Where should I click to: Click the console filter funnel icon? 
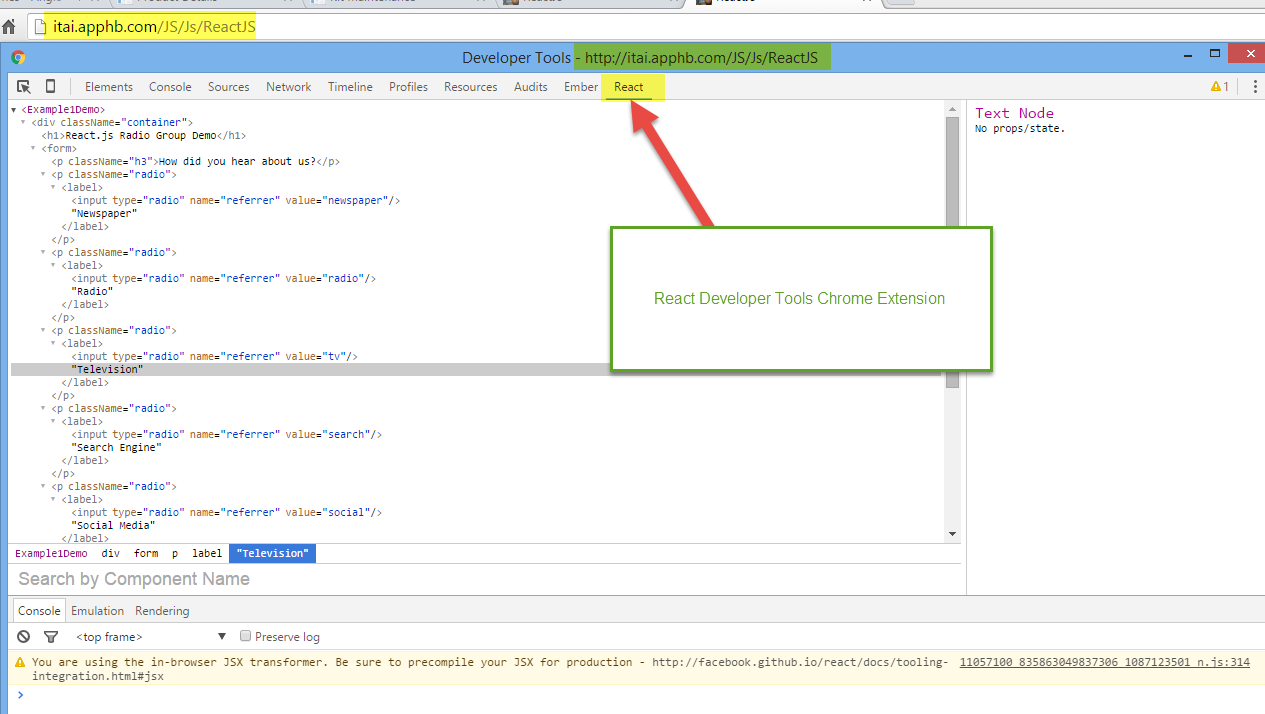pos(51,637)
